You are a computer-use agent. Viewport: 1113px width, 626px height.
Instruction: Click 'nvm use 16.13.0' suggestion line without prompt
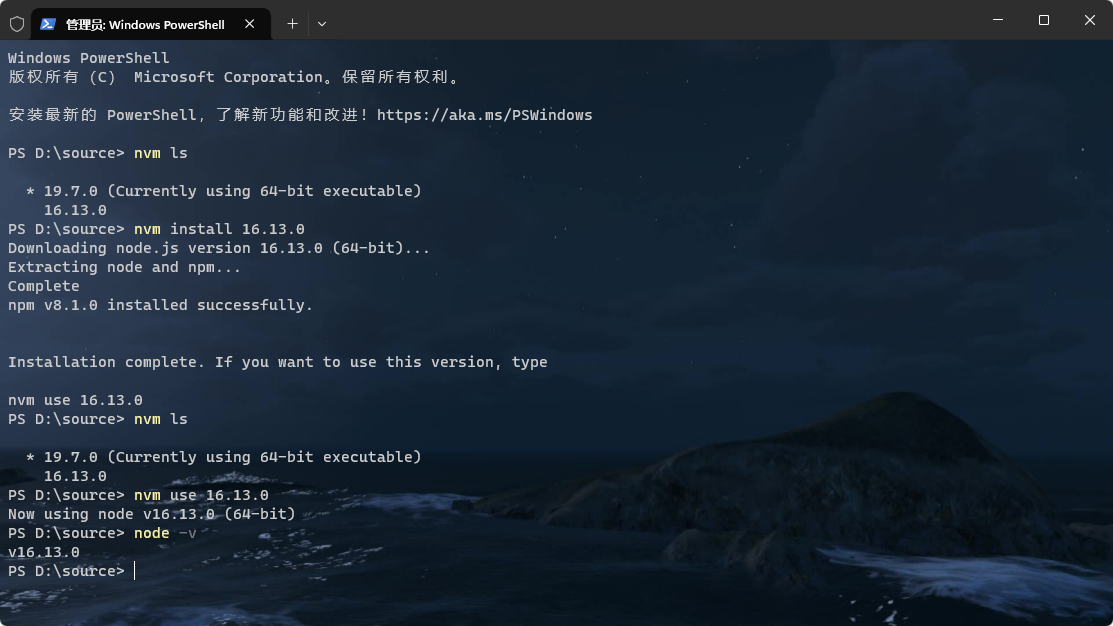coord(75,400)
